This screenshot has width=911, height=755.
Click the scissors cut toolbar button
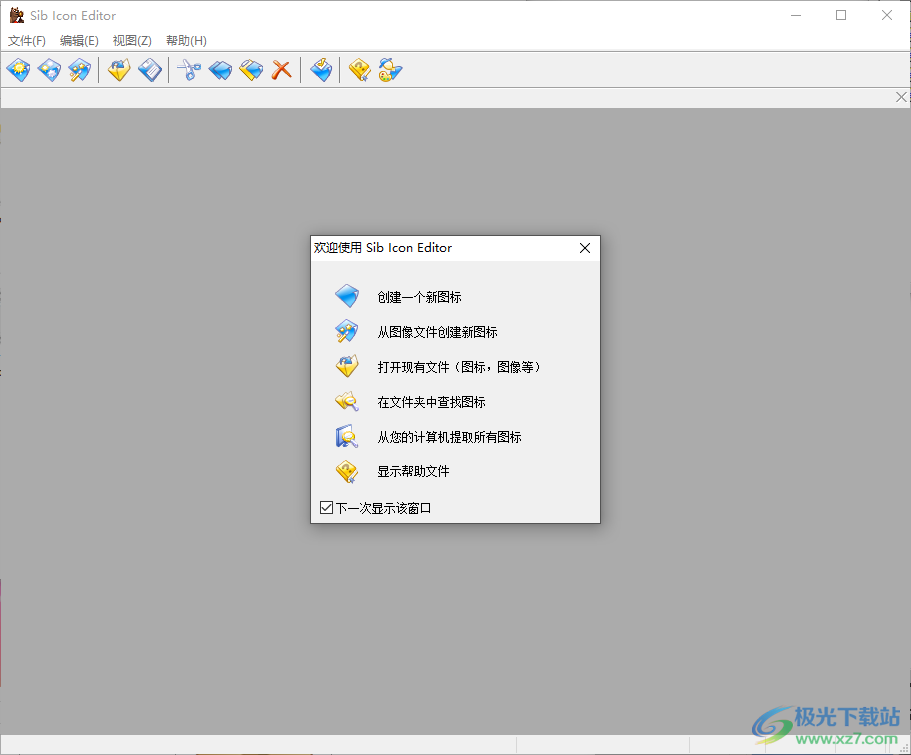189,70
